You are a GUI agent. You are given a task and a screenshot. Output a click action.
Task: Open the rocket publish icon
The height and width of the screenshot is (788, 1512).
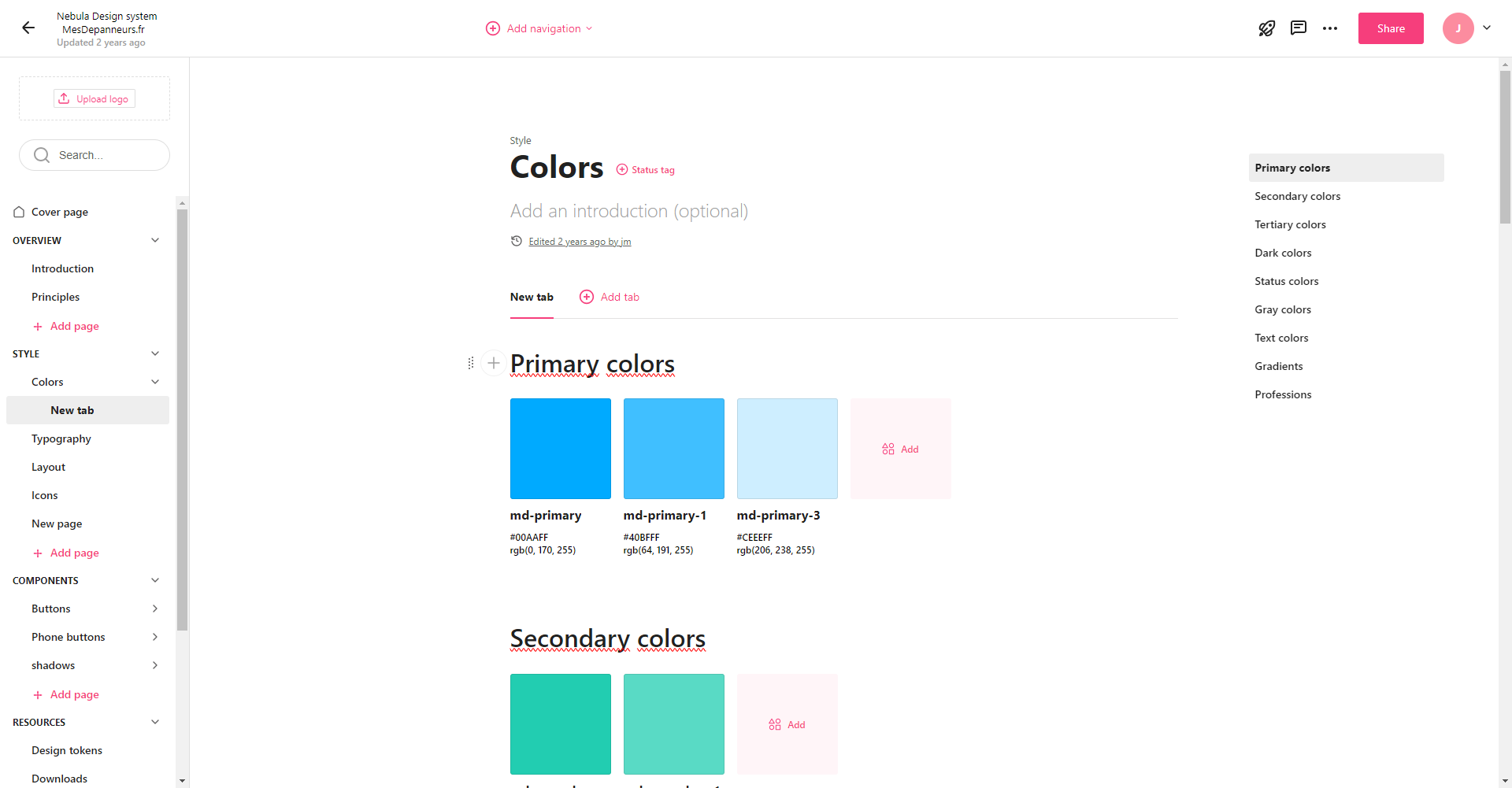1266,28
